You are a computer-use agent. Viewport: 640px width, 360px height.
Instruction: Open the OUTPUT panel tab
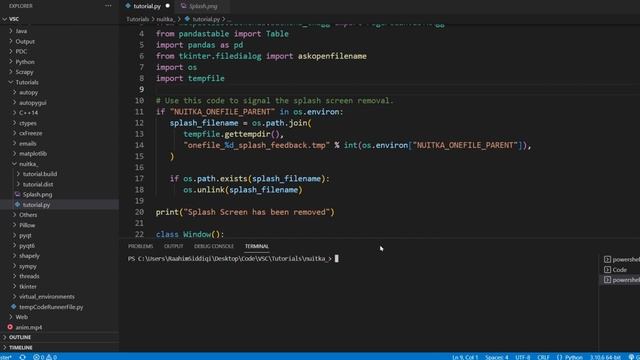pyautogui.click(x=173, y=246)
